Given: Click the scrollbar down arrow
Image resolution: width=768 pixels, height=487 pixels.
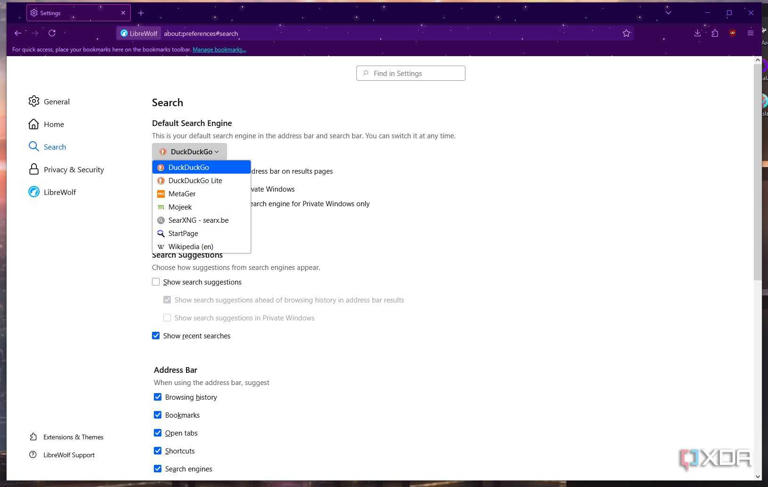Looking at the screenshot, I should pyautogui.click(x=758, y=476).
